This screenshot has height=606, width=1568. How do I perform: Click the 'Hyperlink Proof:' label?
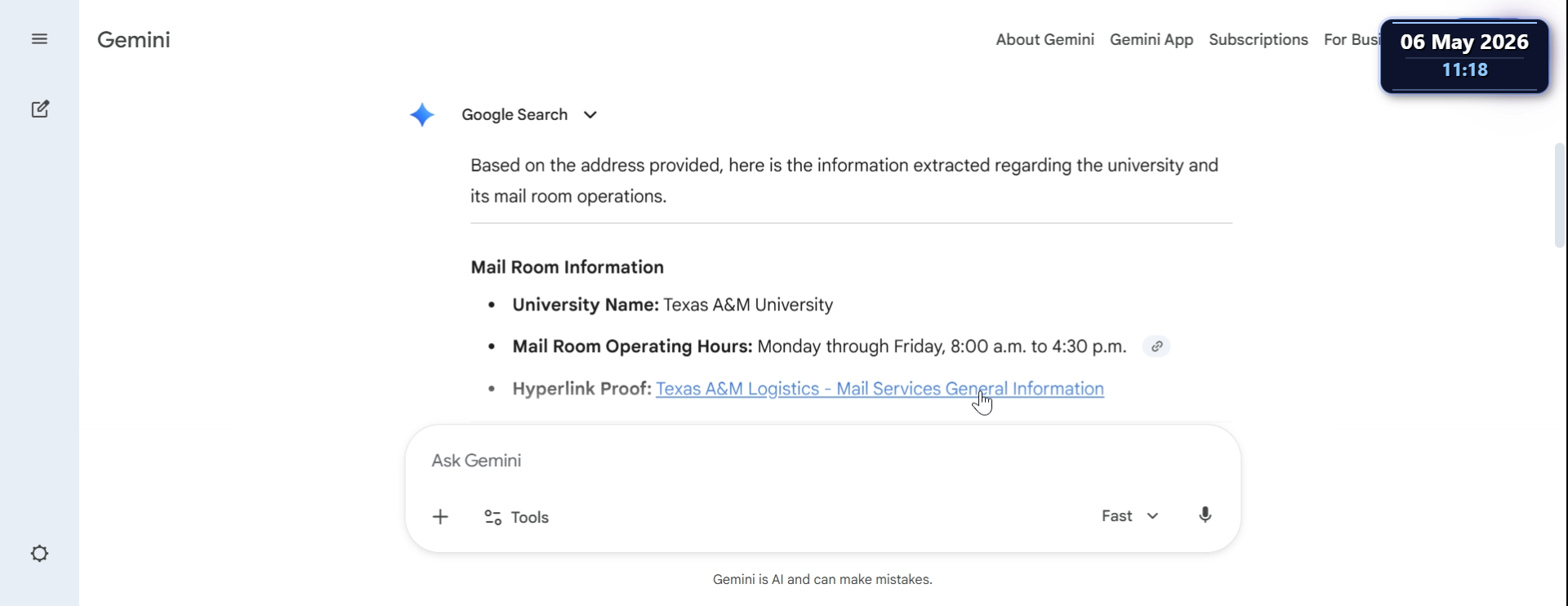coord(581,389)
